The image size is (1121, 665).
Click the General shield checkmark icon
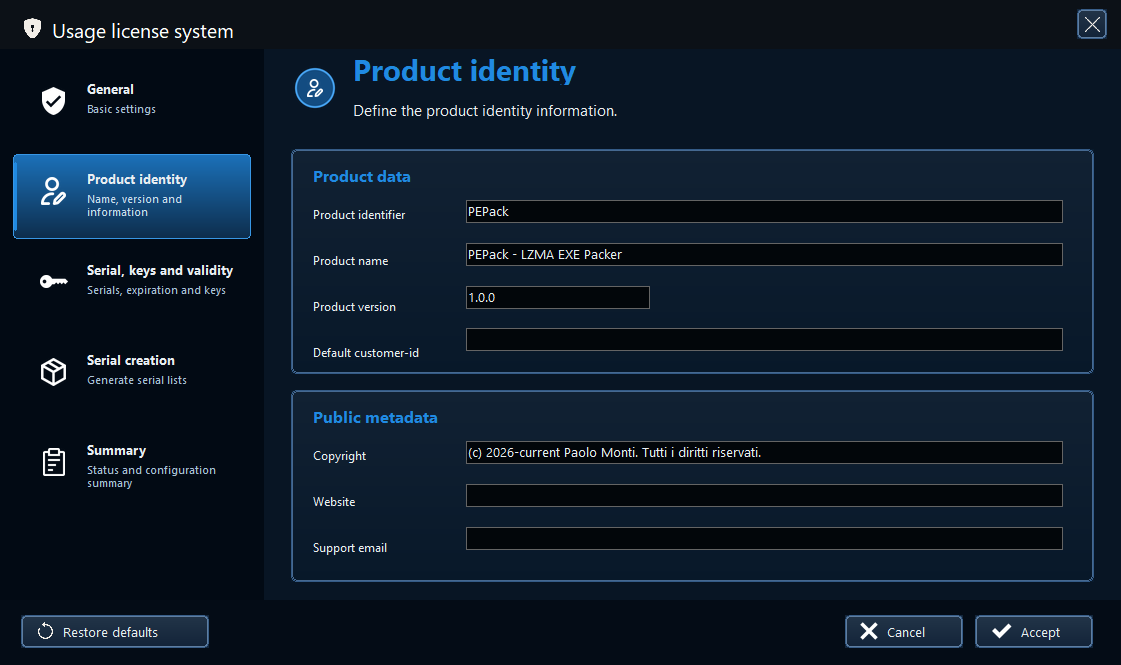54,101
